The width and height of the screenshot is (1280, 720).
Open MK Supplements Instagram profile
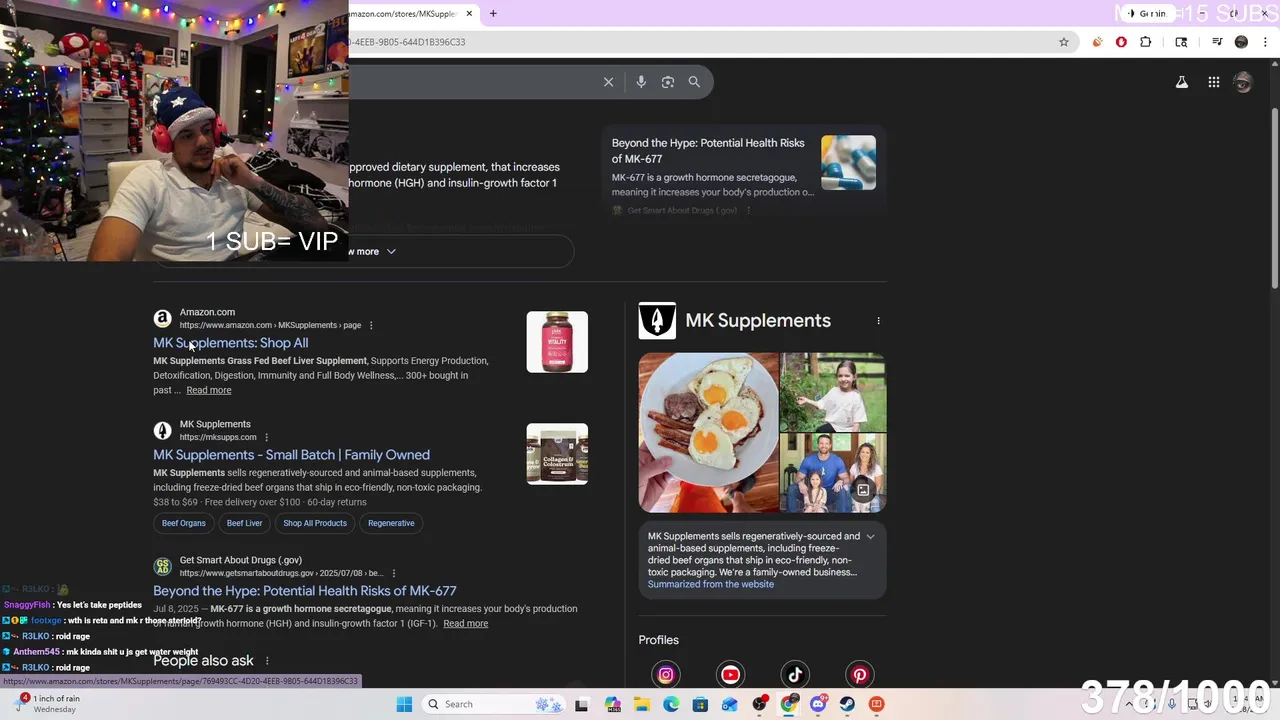pyautogui.click(x=666, y=675)
